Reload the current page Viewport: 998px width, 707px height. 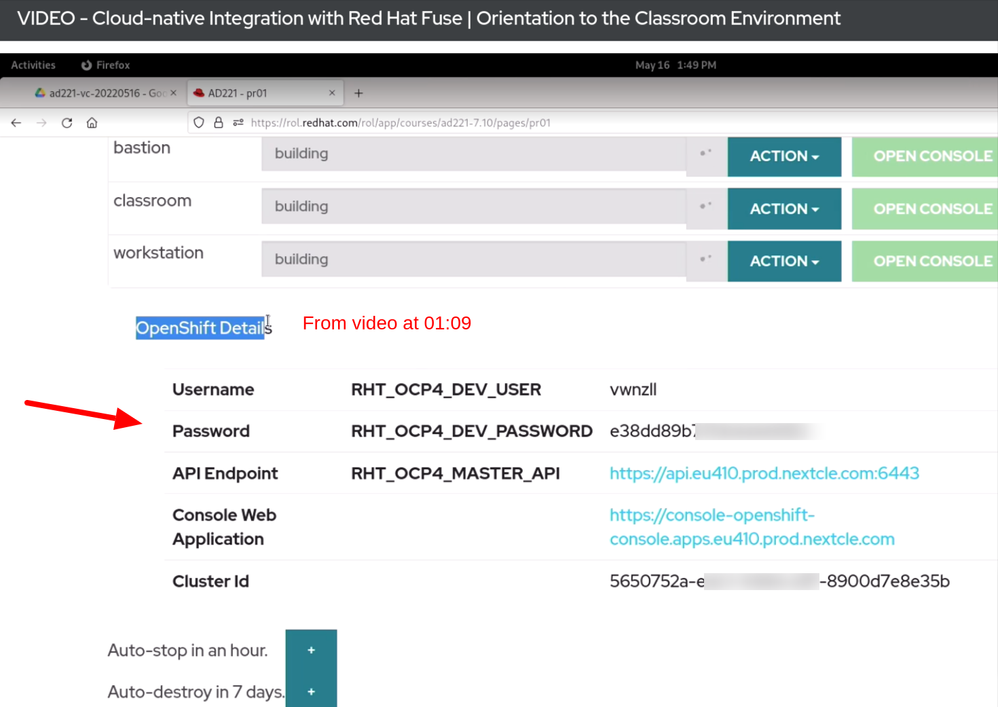pyautogui.click(x=67, y=123)
